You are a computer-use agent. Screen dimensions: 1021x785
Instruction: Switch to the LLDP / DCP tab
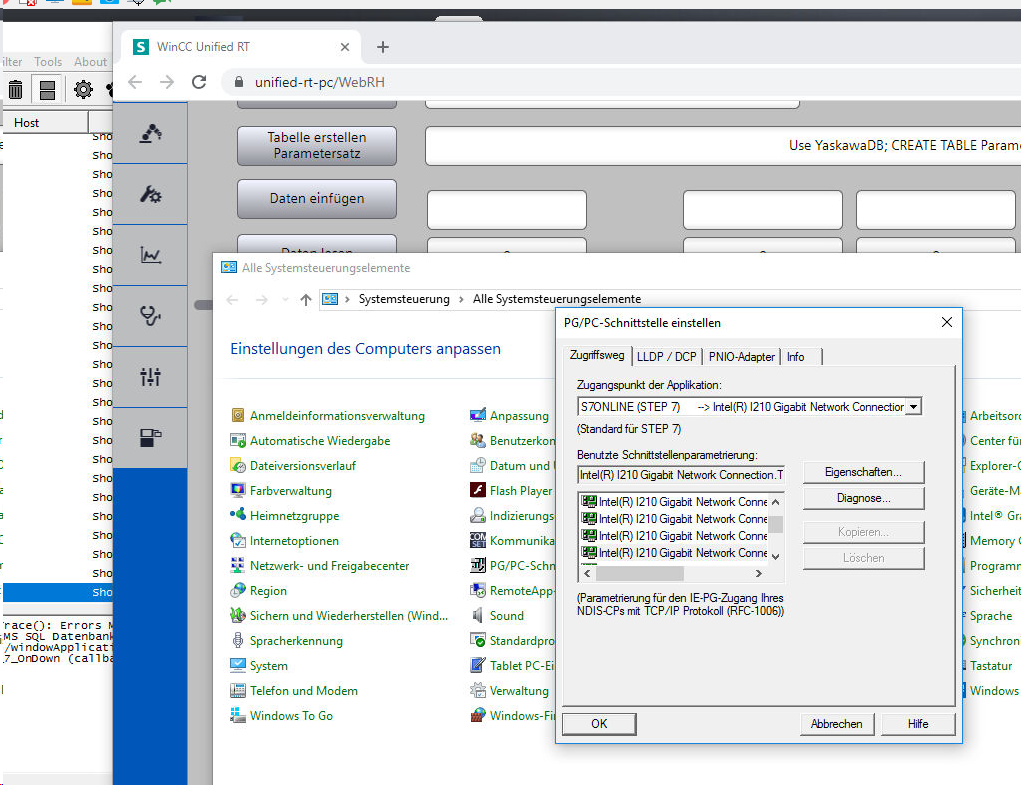[x=666, y=356]
